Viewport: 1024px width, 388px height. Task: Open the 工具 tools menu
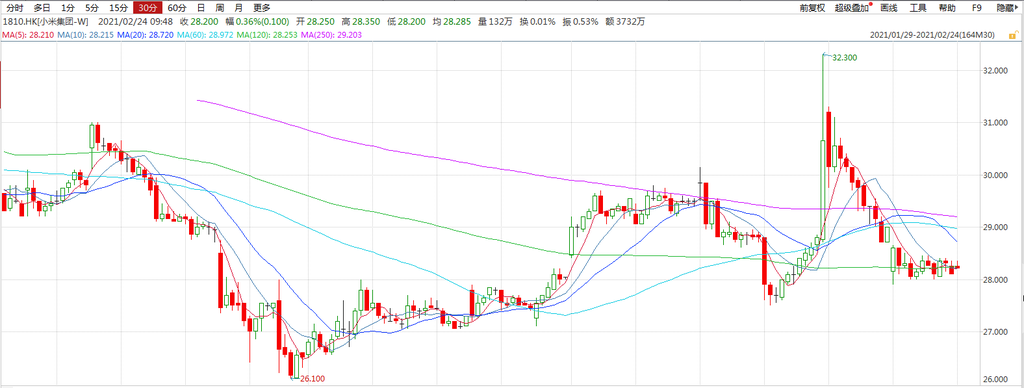click(918, 8)
